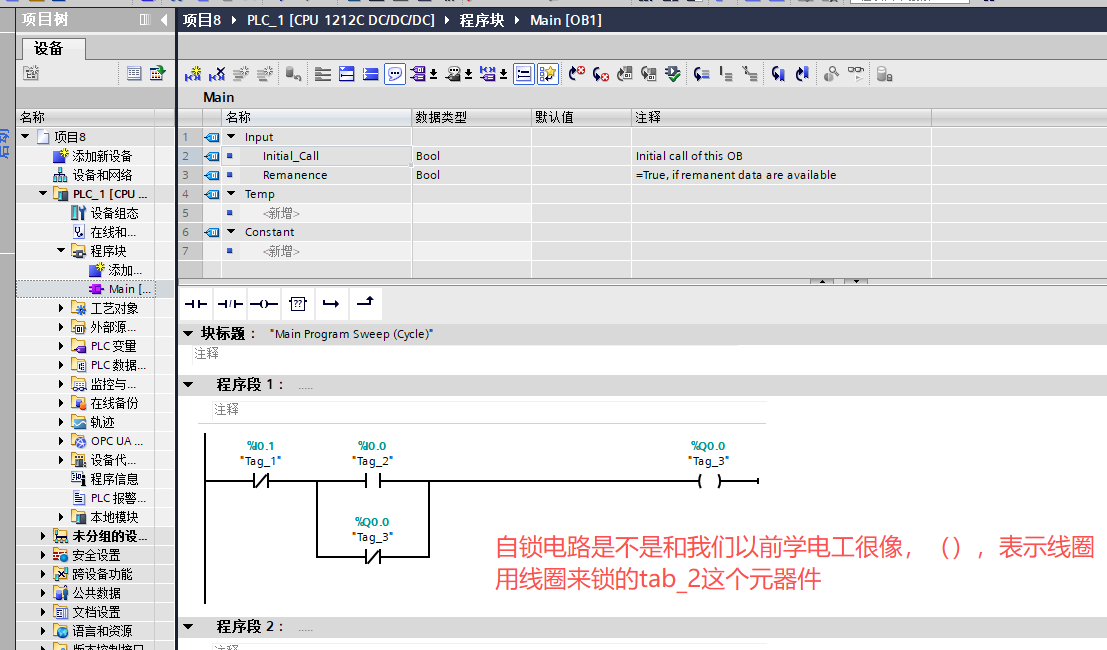
Task: Toggle favorites display star icon
Action: coord(548,74)
